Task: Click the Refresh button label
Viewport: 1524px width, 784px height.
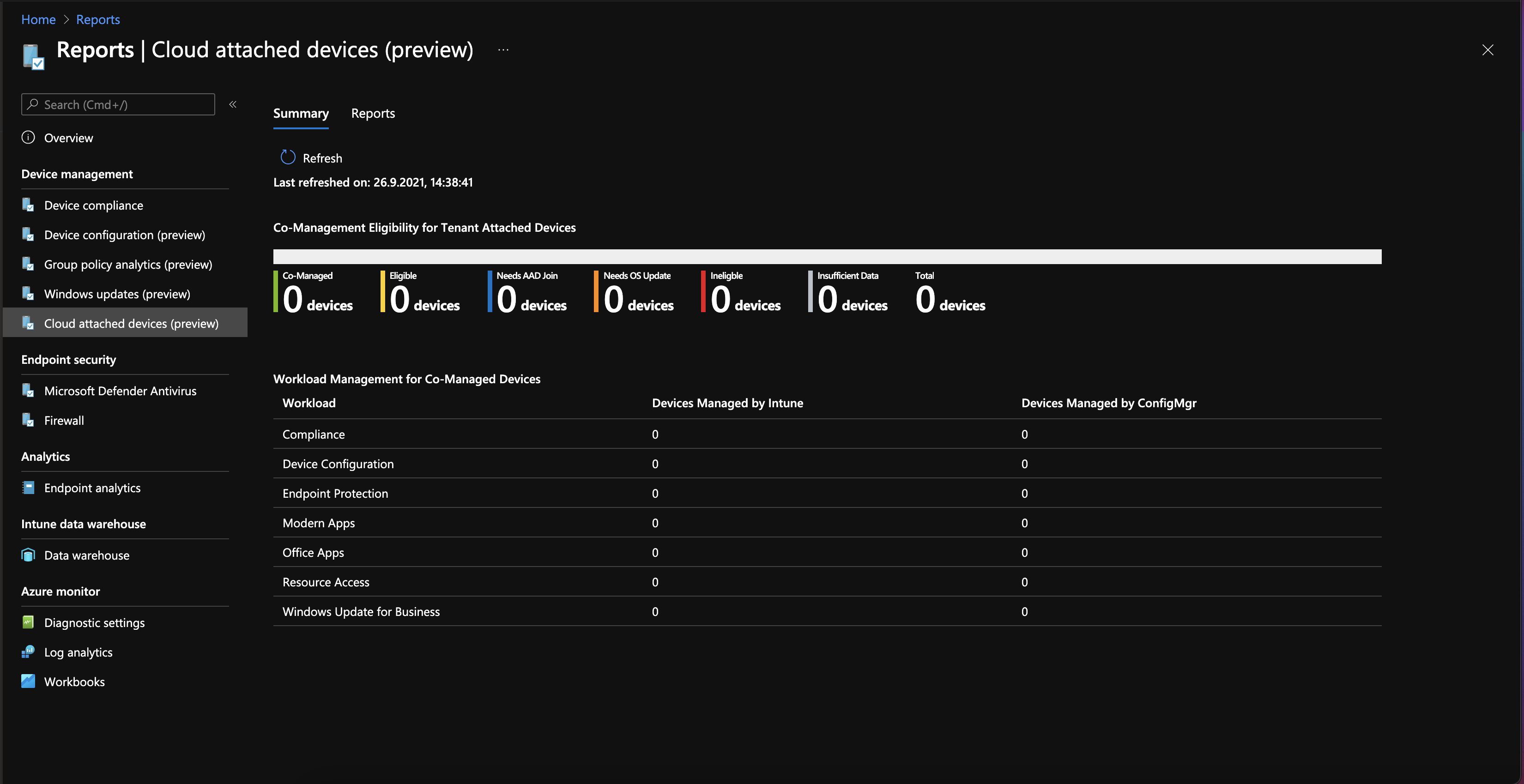Action: click(322, 158)
